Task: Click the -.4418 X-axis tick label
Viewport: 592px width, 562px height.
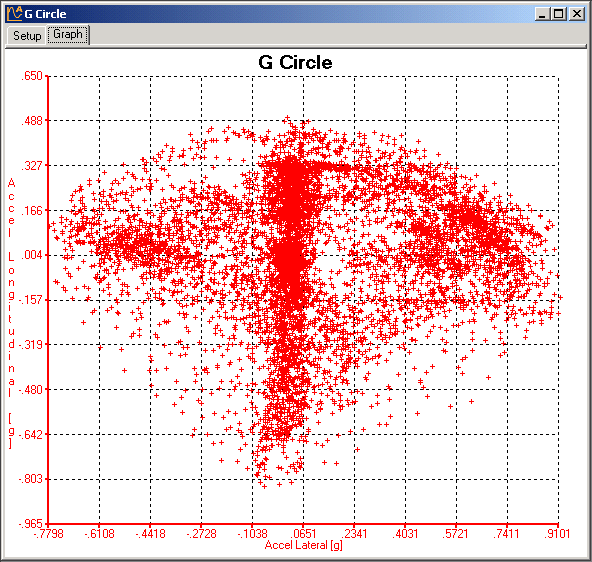Action: click(151, 534)
